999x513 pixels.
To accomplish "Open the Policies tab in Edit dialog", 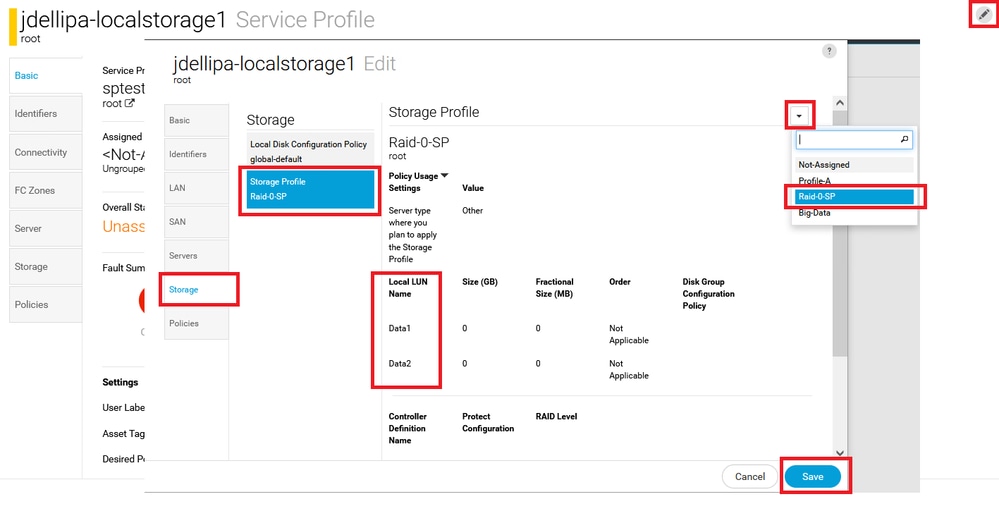I will [196, 323].
